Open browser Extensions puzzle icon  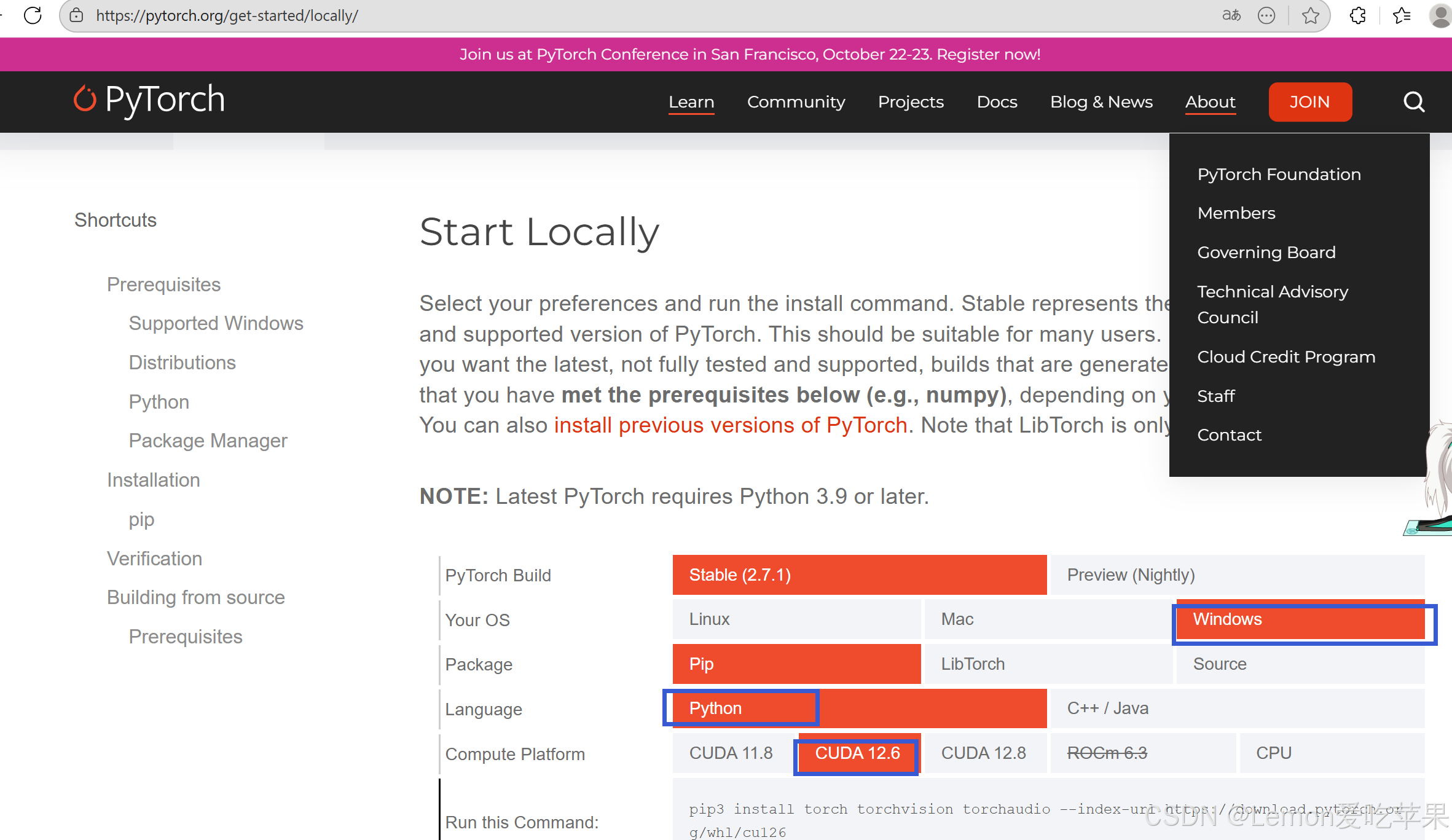pos(1358,15)
